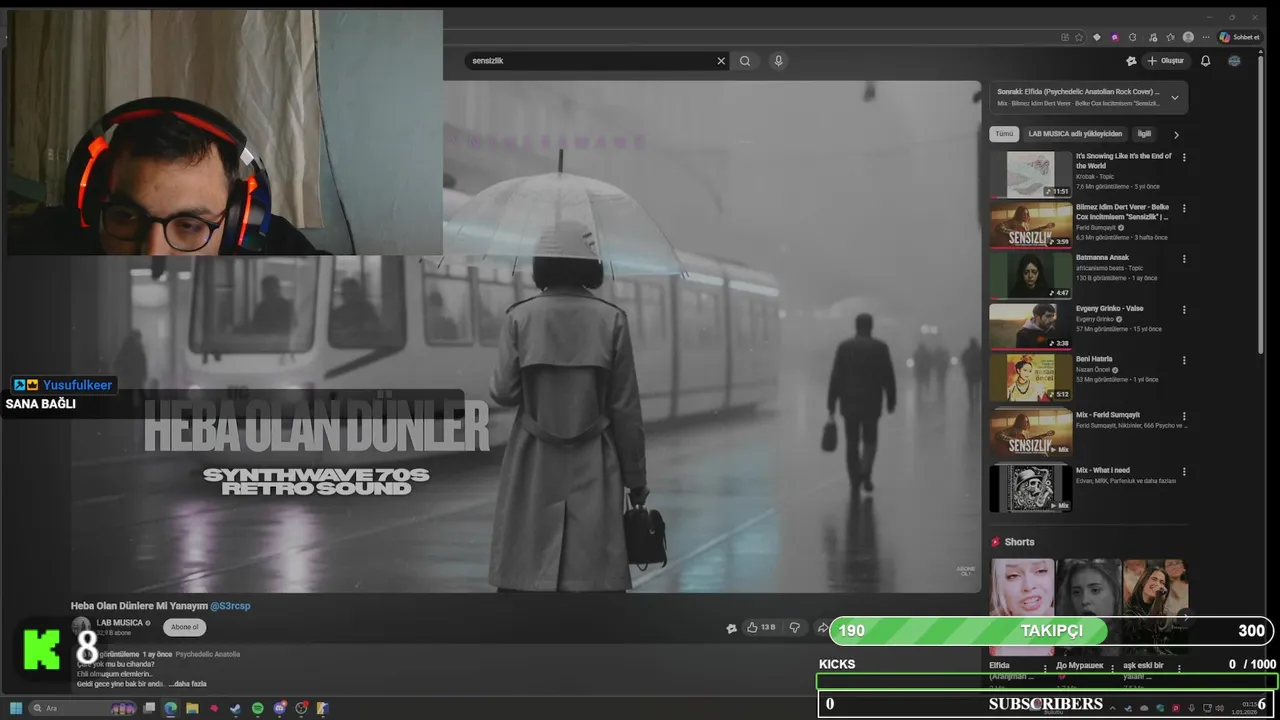This screenshot has height=720, width=1280.
Task: Open File Explorer from the taskbar
Action: [x=192, y=708]
